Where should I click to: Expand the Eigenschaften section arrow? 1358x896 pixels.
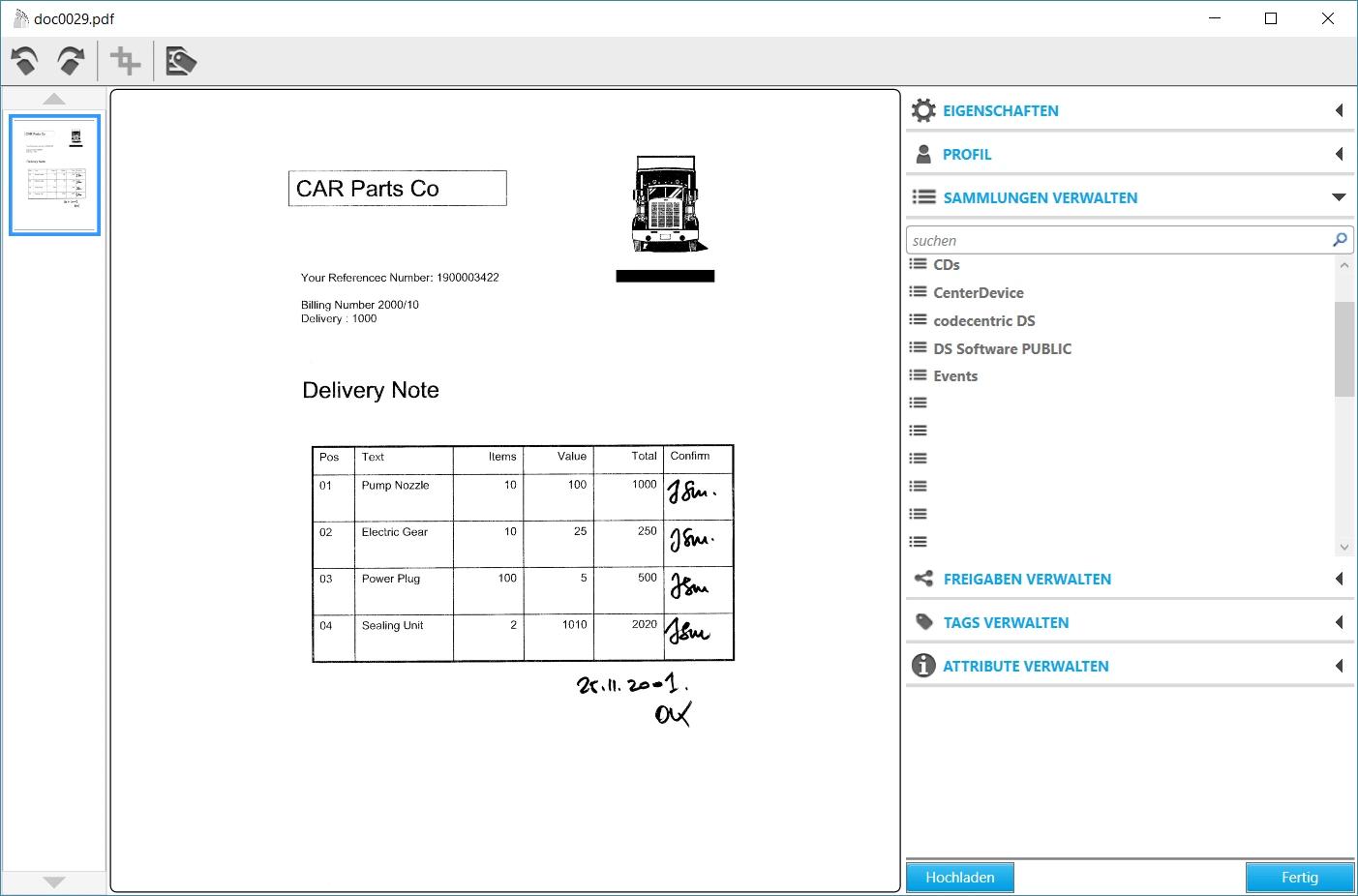tap(1340, 110)
